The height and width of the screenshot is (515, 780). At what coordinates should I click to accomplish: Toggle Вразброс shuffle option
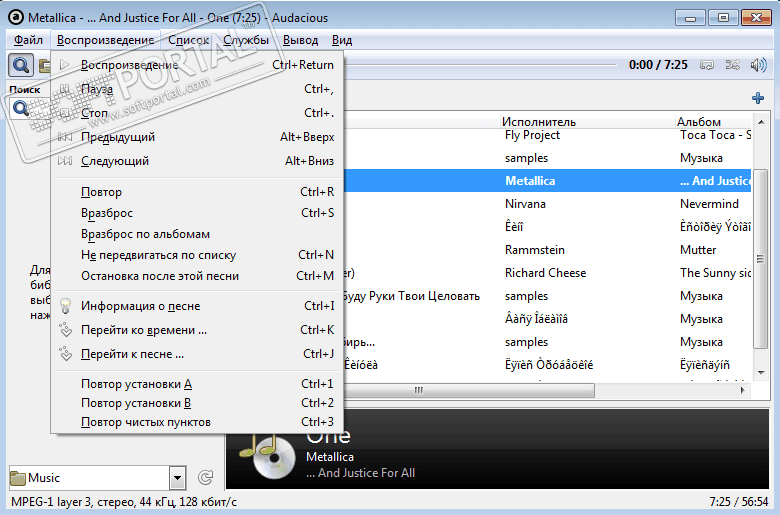pos(197,213)
